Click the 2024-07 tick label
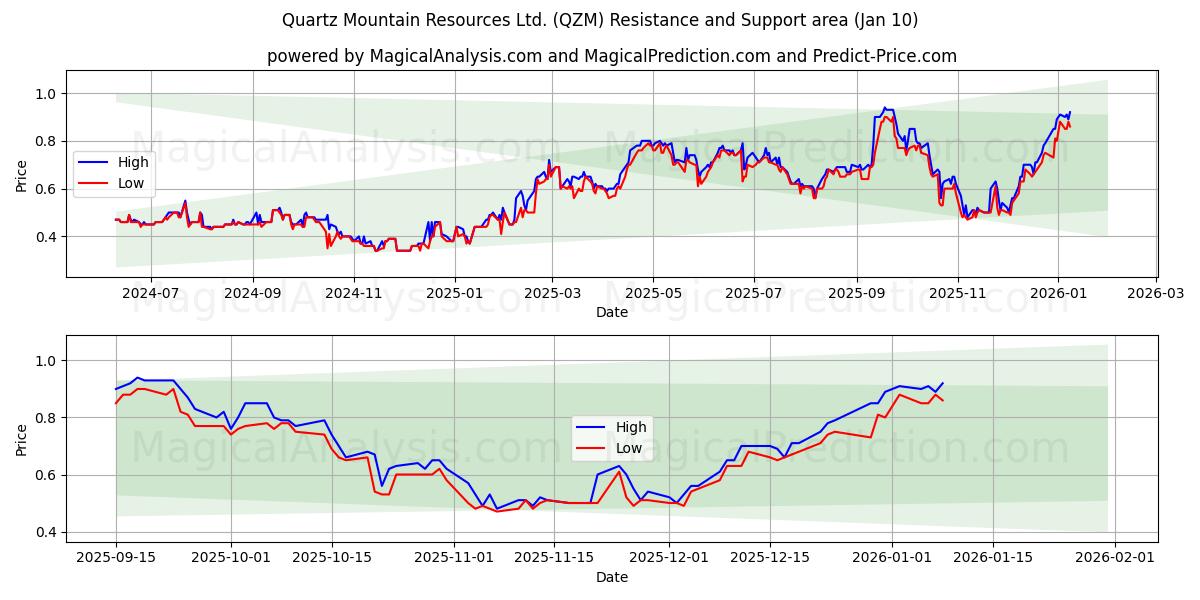 151,294
